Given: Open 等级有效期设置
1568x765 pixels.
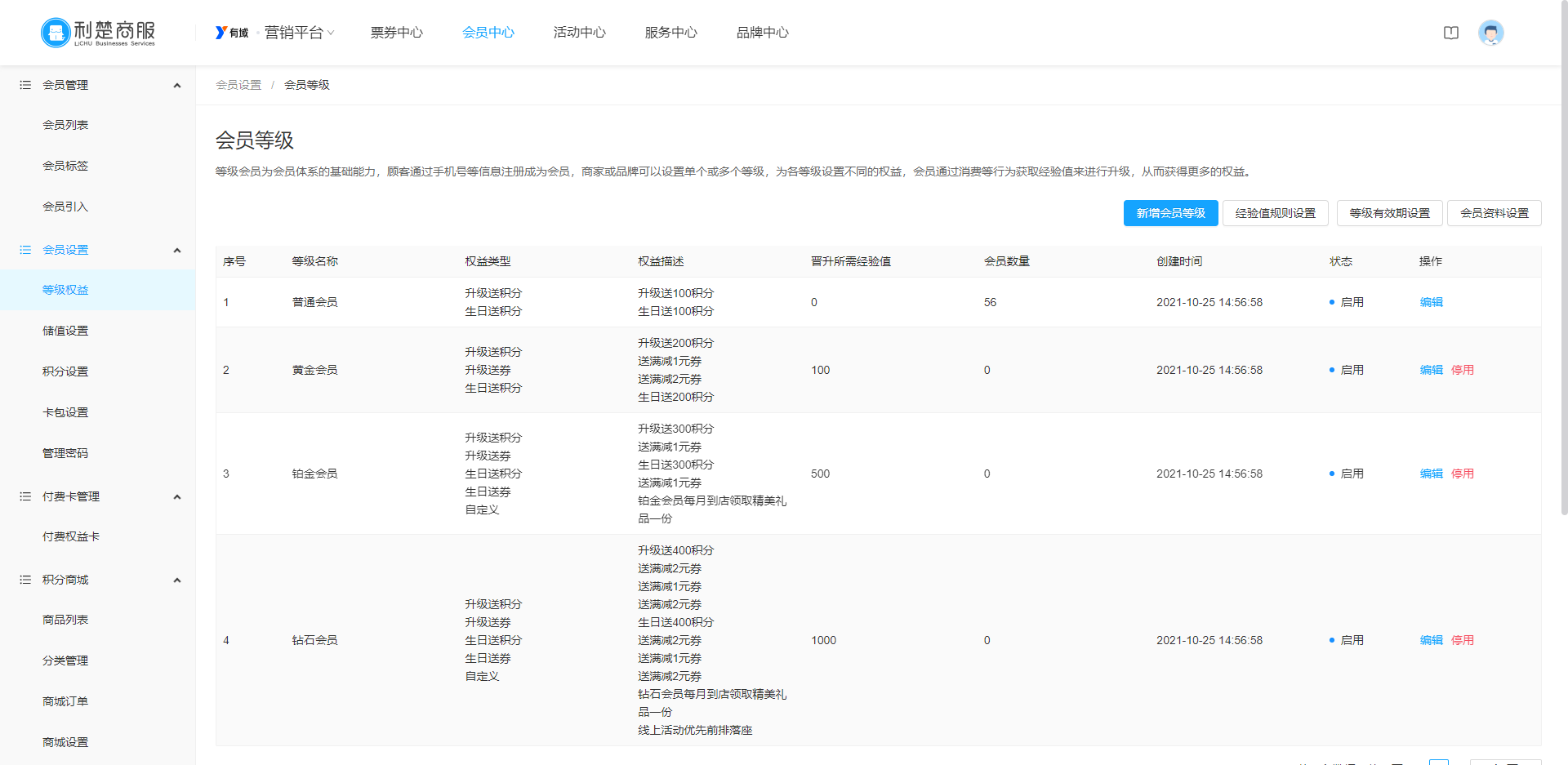Looking at the screenshot, I should (1389, 213).
